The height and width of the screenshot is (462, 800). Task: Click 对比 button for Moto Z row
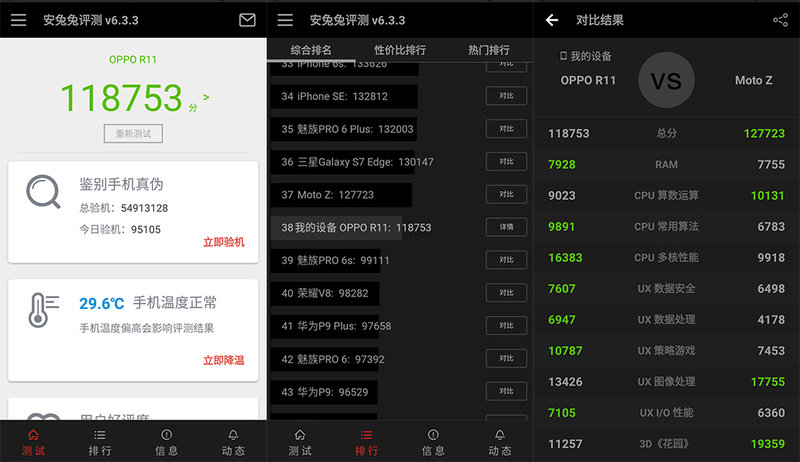[x=506, y=194]
